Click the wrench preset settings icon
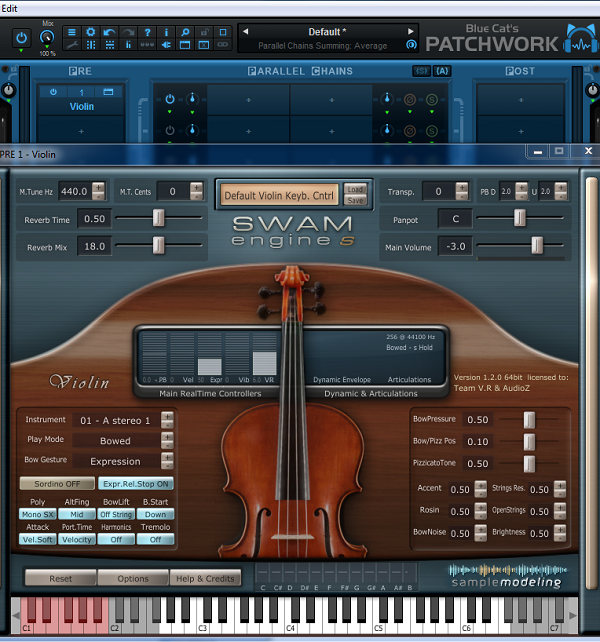 point(72,45)
